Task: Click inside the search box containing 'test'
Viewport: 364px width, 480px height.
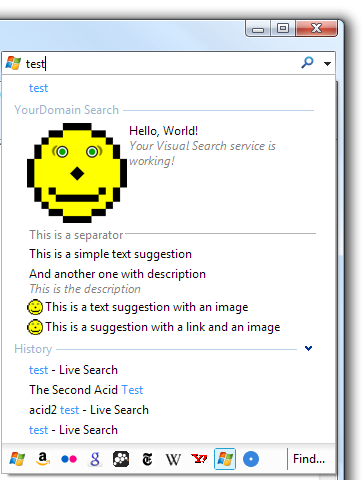Action: (160, 63)
